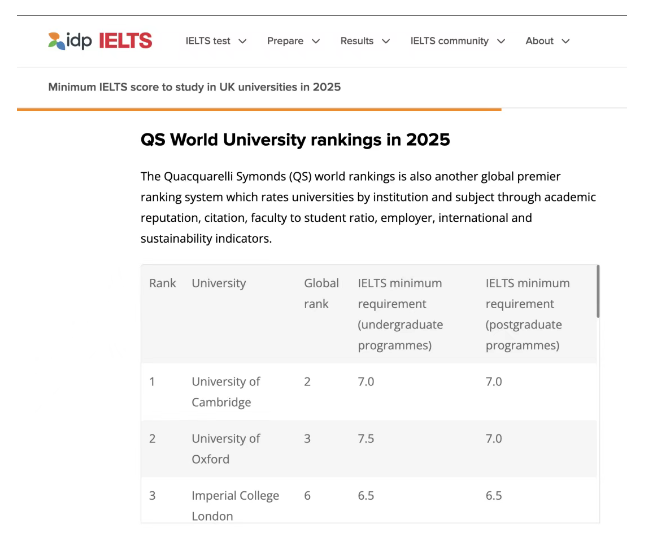Screen dimensions: 651x537
Task: Click the orange reading progress bar
Action: 259,109
